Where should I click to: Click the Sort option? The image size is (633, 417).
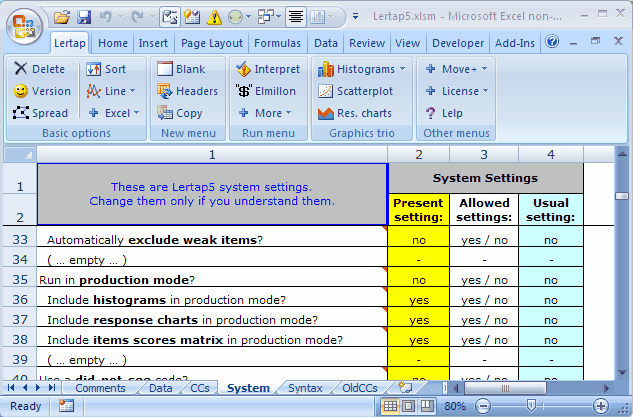pos(106,69)
